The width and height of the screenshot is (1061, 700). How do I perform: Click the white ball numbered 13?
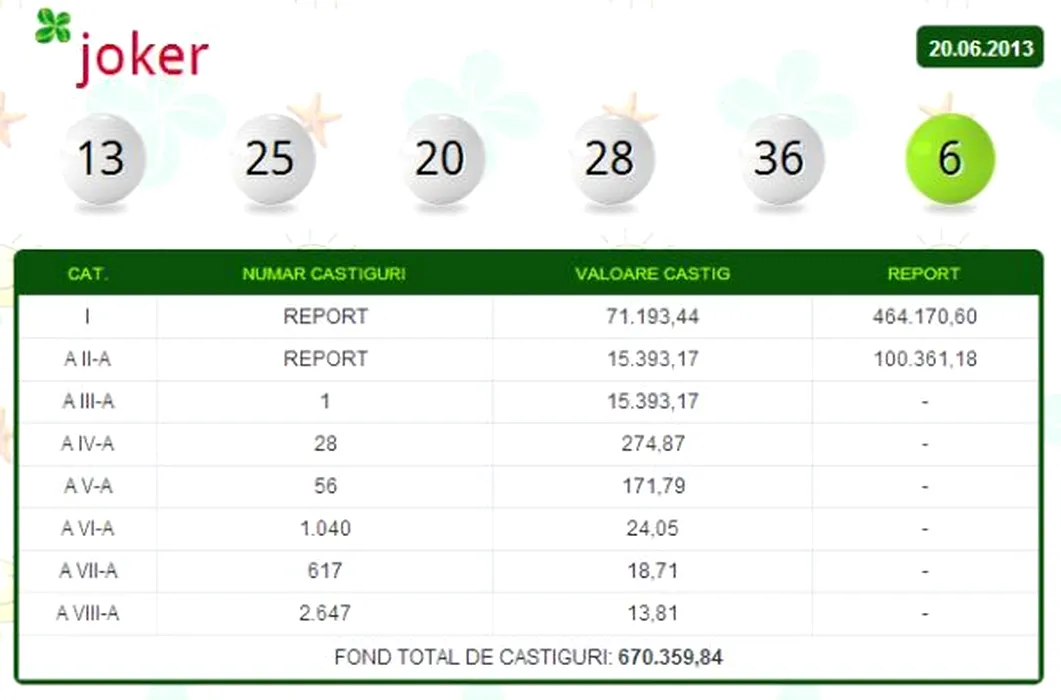(102, 159)
